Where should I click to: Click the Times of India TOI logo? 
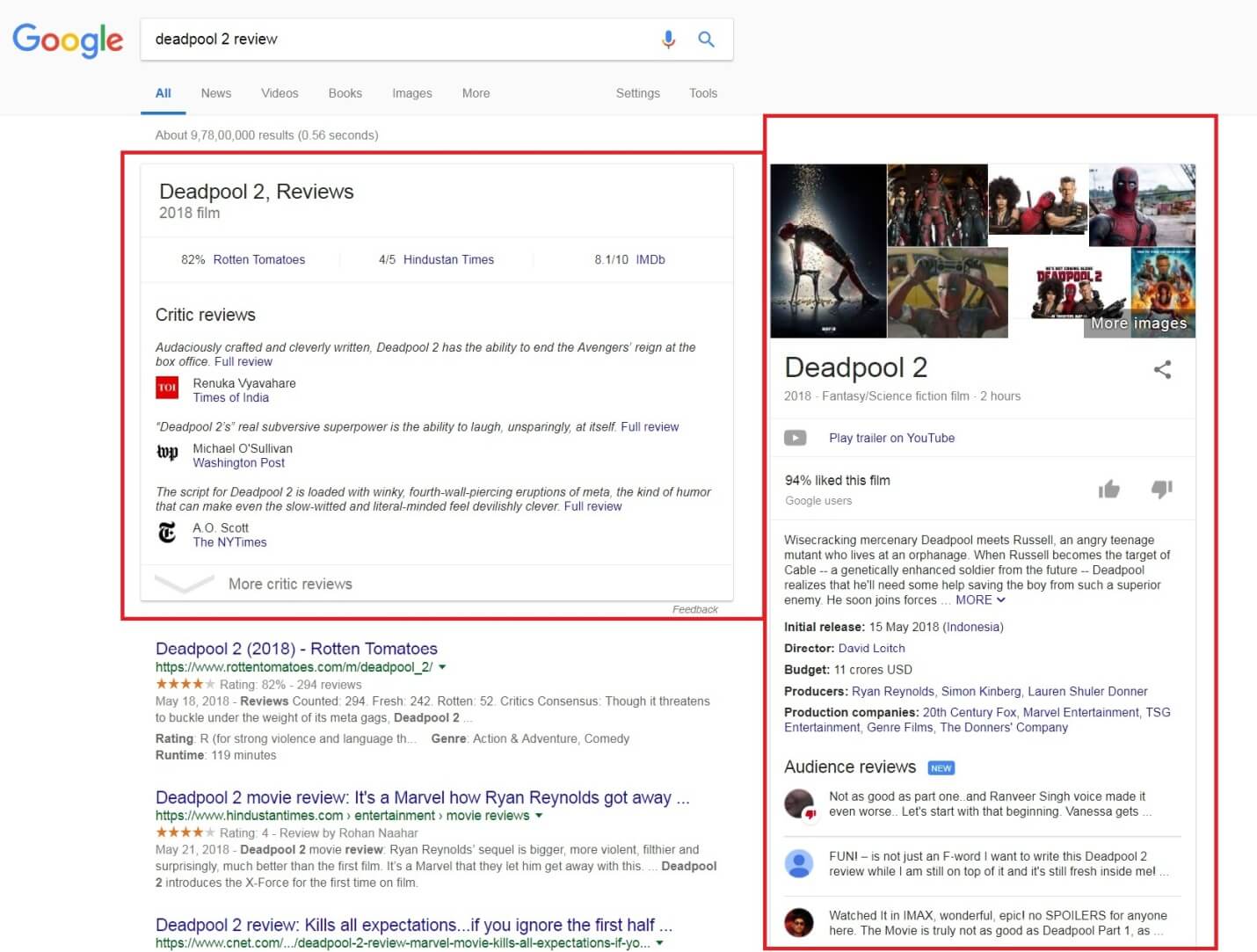tap(167, 388)
